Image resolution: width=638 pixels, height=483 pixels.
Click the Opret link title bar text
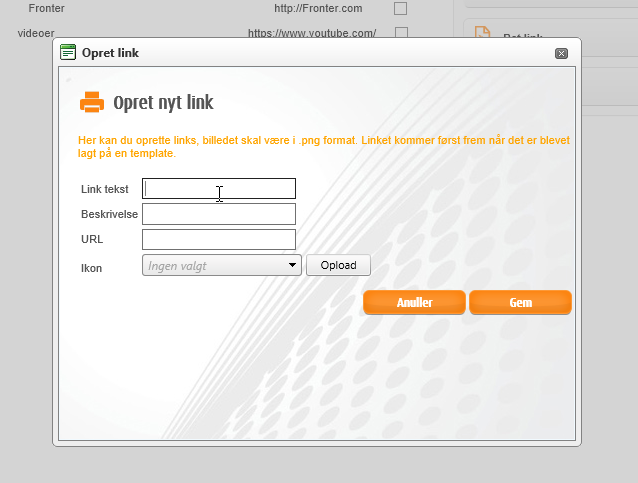110,52
